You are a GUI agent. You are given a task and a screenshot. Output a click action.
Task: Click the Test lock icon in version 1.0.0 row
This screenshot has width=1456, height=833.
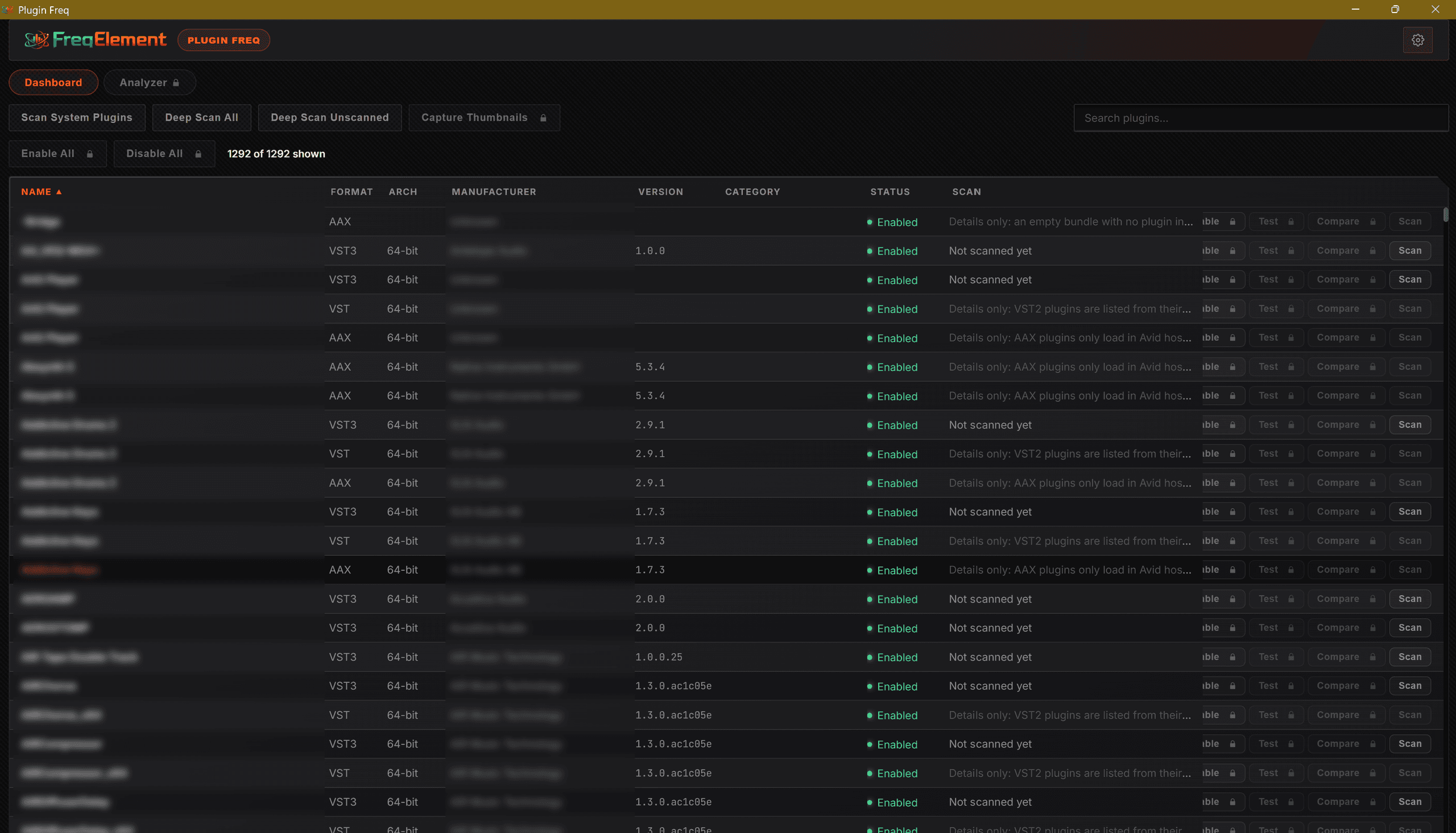click(1290, 250)
